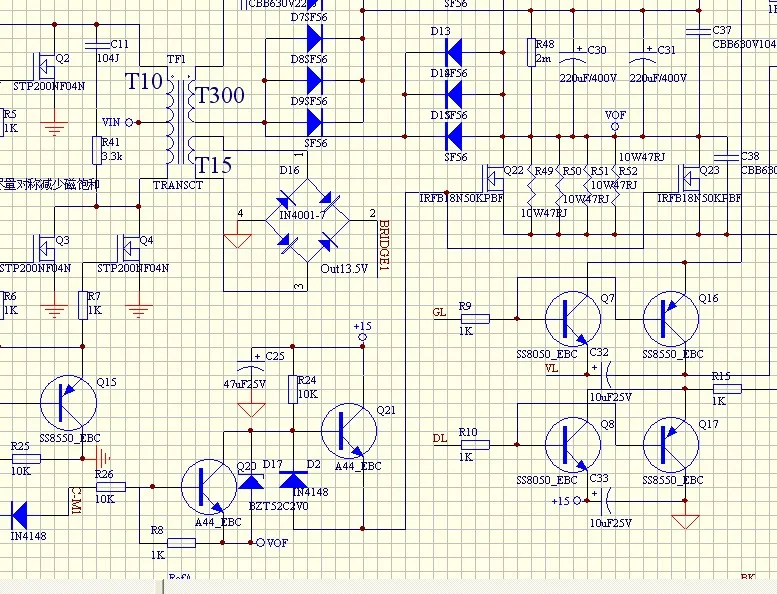Viewport: 777px width, 594px height.
Task: Select the GL net label
Action: pyautogui.click(x=440, y=312)
